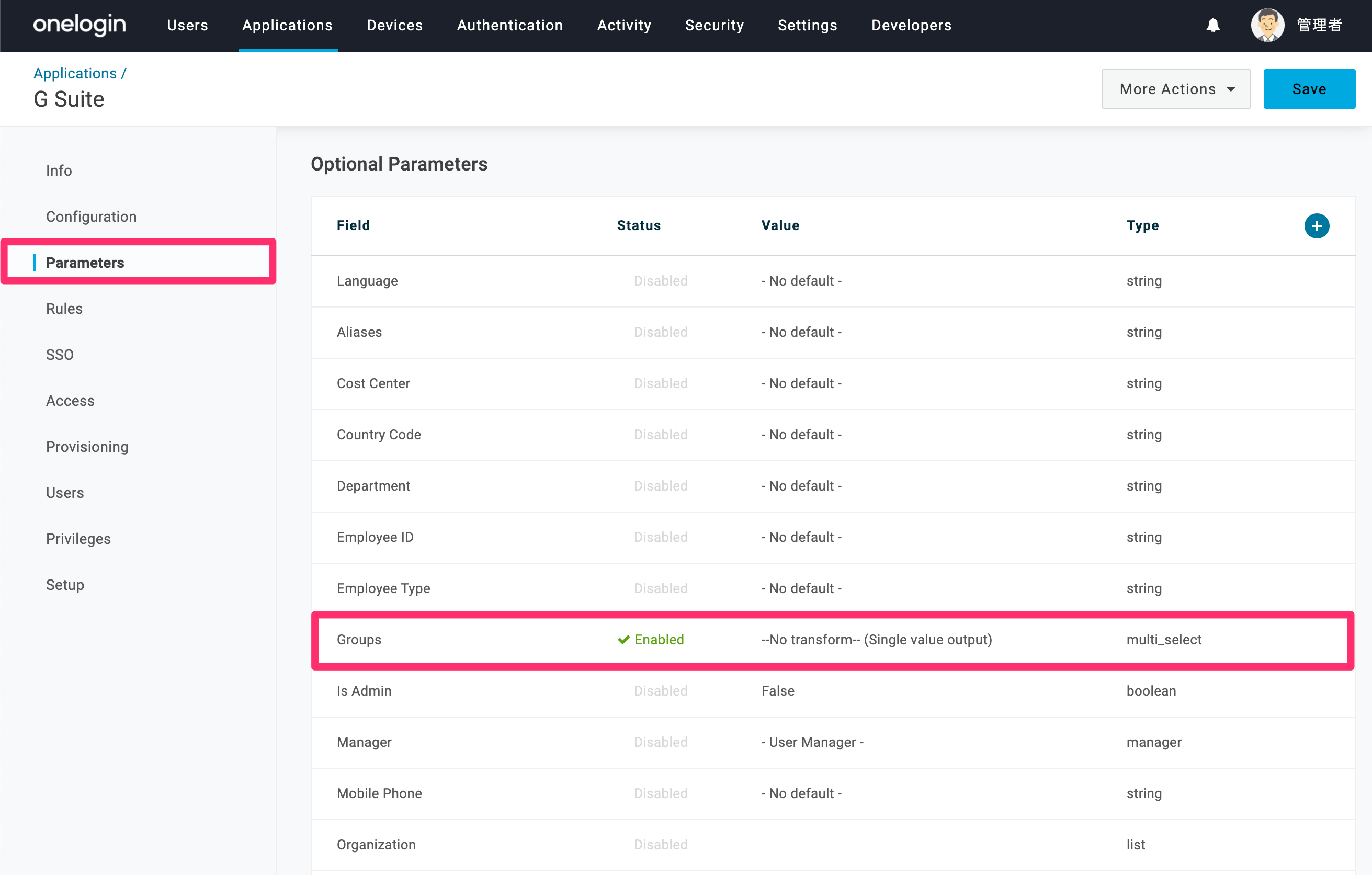Open the Organization parameter row
This screenshot has height=875, width=1372.
tap(832, 845)
